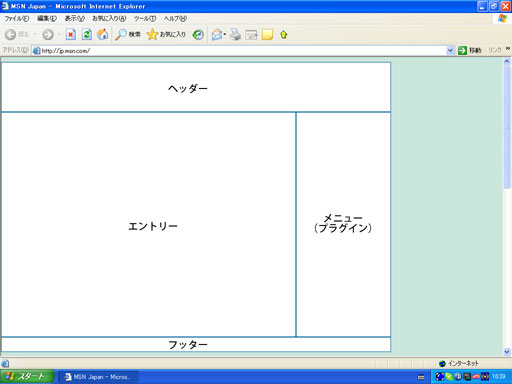The height and width of the screenshot is (384, 512).
Task: Expand the address bar URL dropdown
Action: click(x=450, y=51)
